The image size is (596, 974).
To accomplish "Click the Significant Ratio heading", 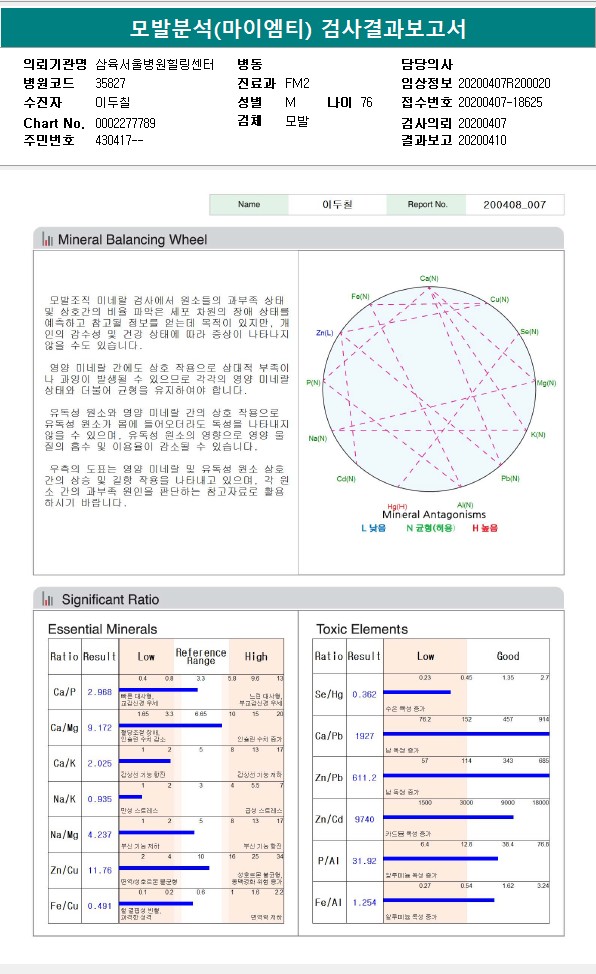I will pyautogui.click(x=110, y=599).
